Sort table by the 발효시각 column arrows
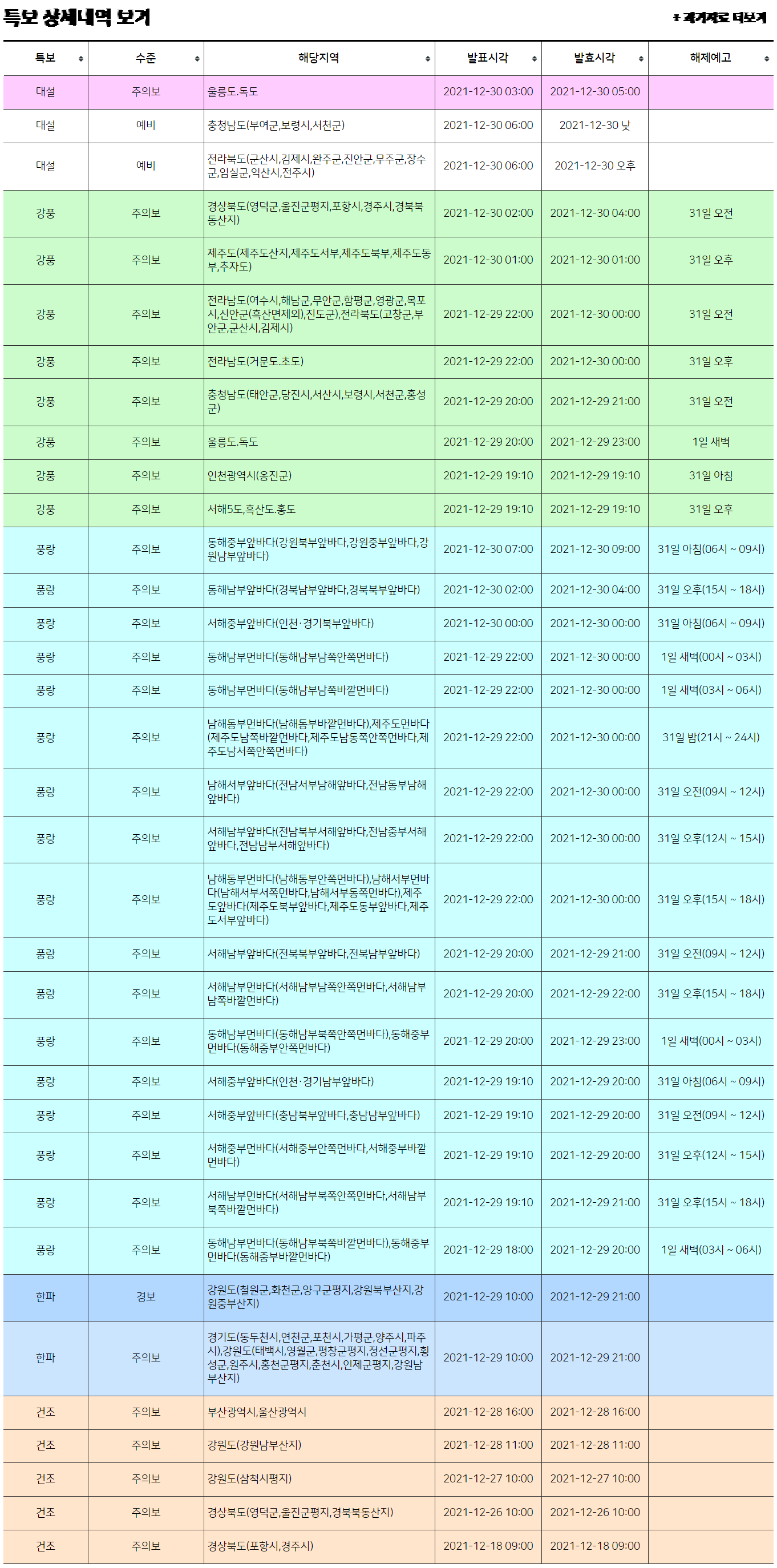The width and height of the screenshot is (777, 1568). (x=641, y=59)
